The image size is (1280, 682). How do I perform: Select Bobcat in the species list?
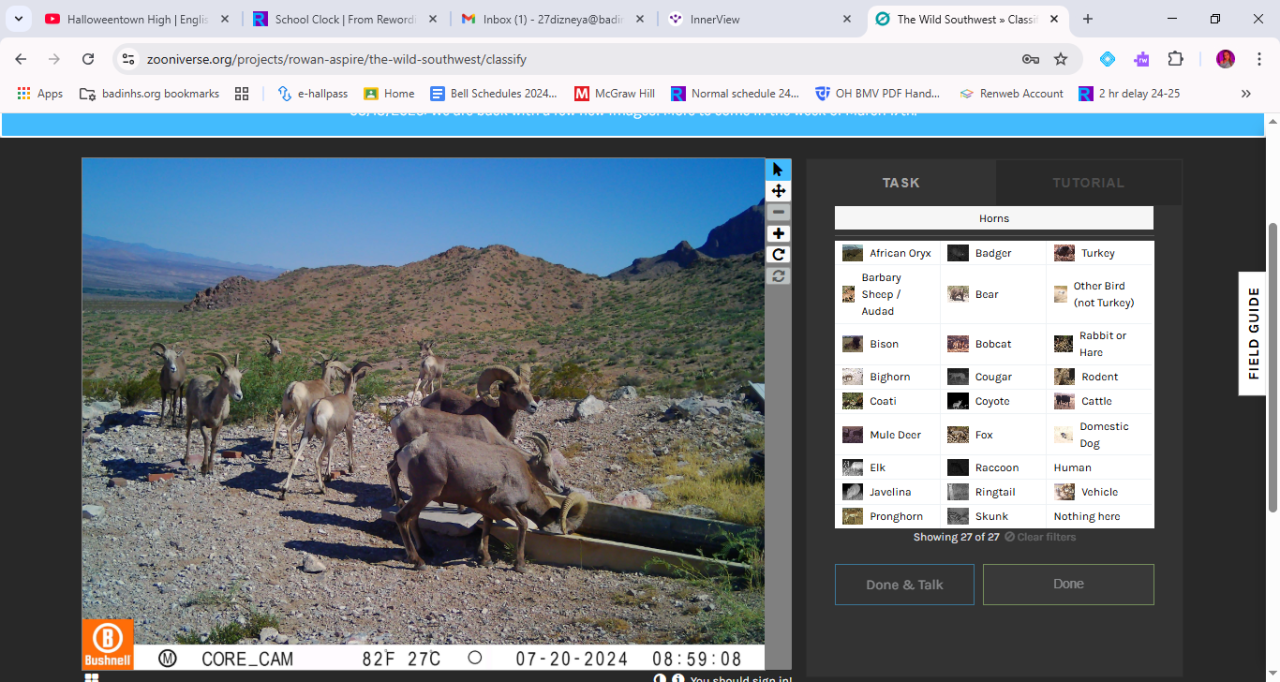[x=993, y=344]
